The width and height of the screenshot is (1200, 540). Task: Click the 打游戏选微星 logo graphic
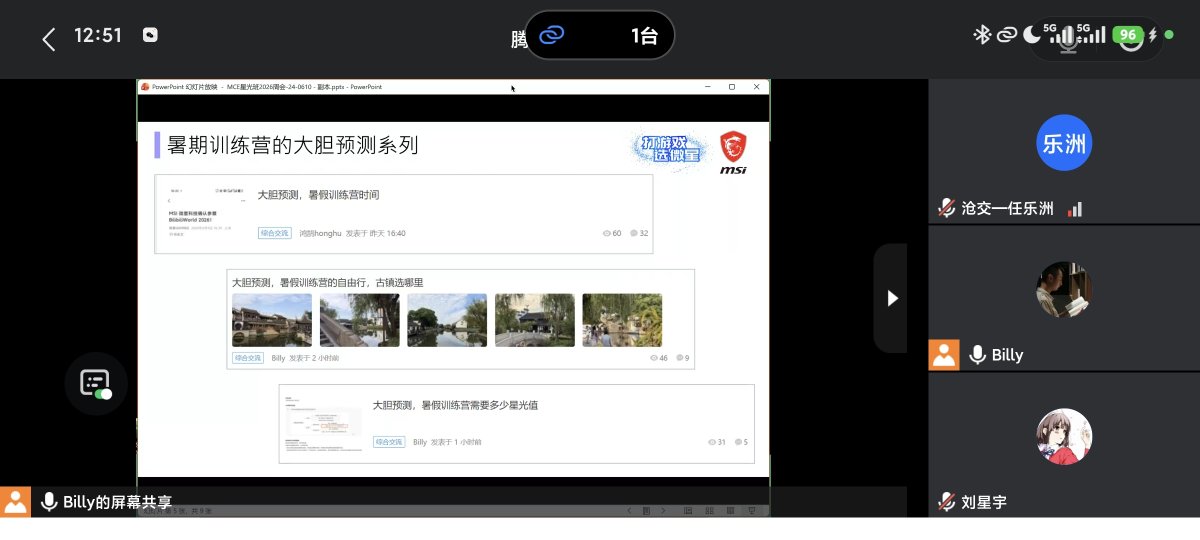pos(670,148)
